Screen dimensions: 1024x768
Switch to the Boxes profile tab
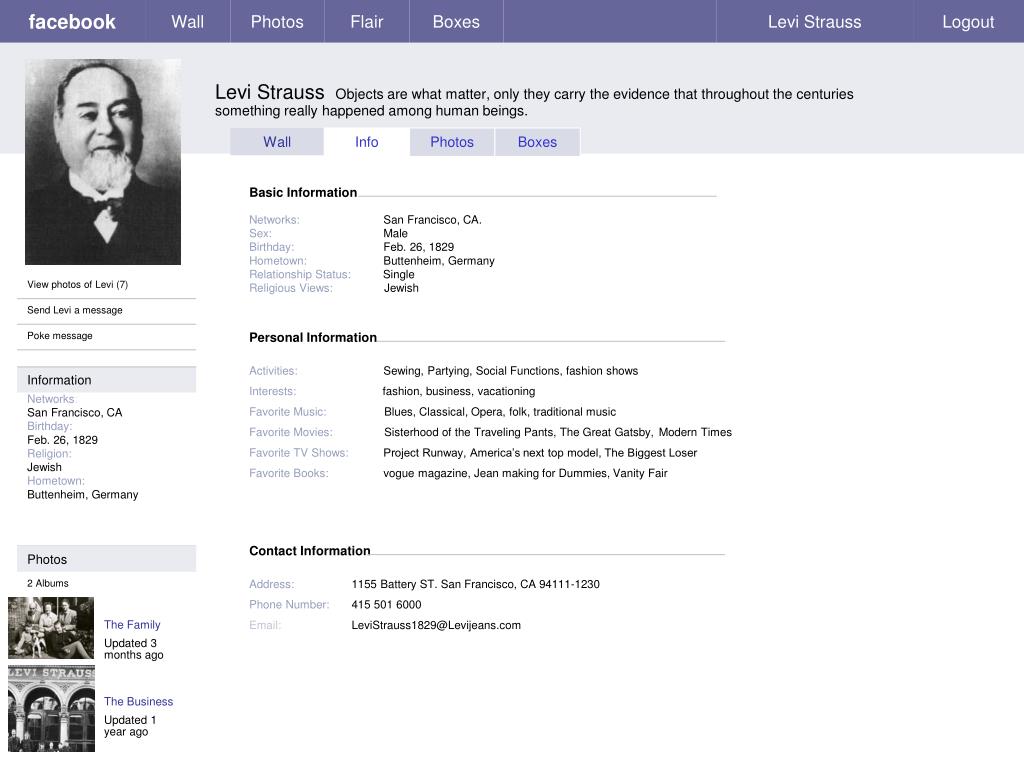coord(537,142)
